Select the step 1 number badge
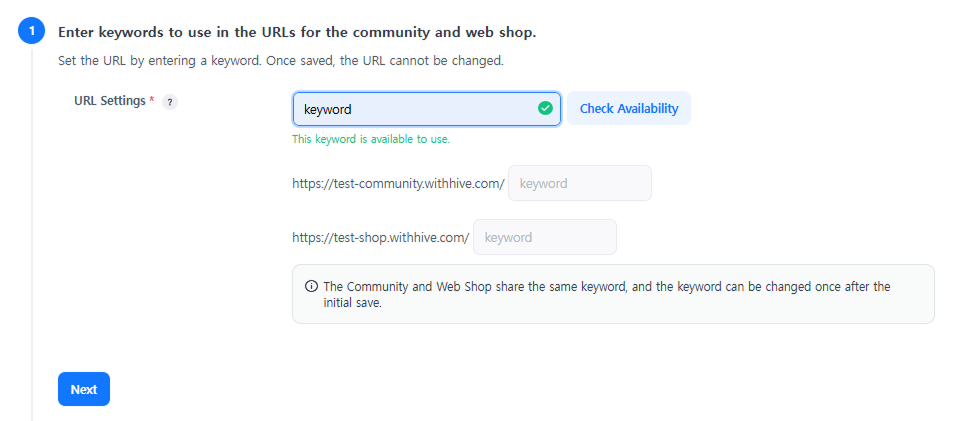 (32, 32)
